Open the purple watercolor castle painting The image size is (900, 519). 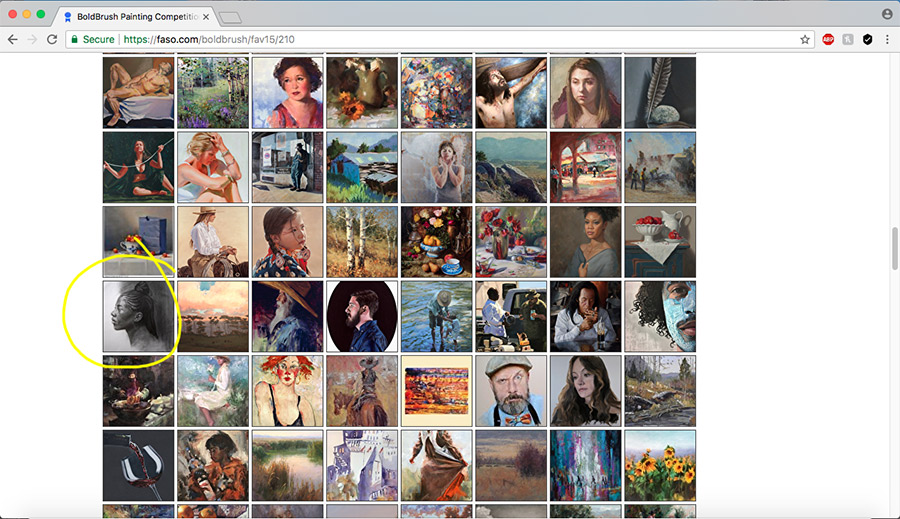[362, 466]
